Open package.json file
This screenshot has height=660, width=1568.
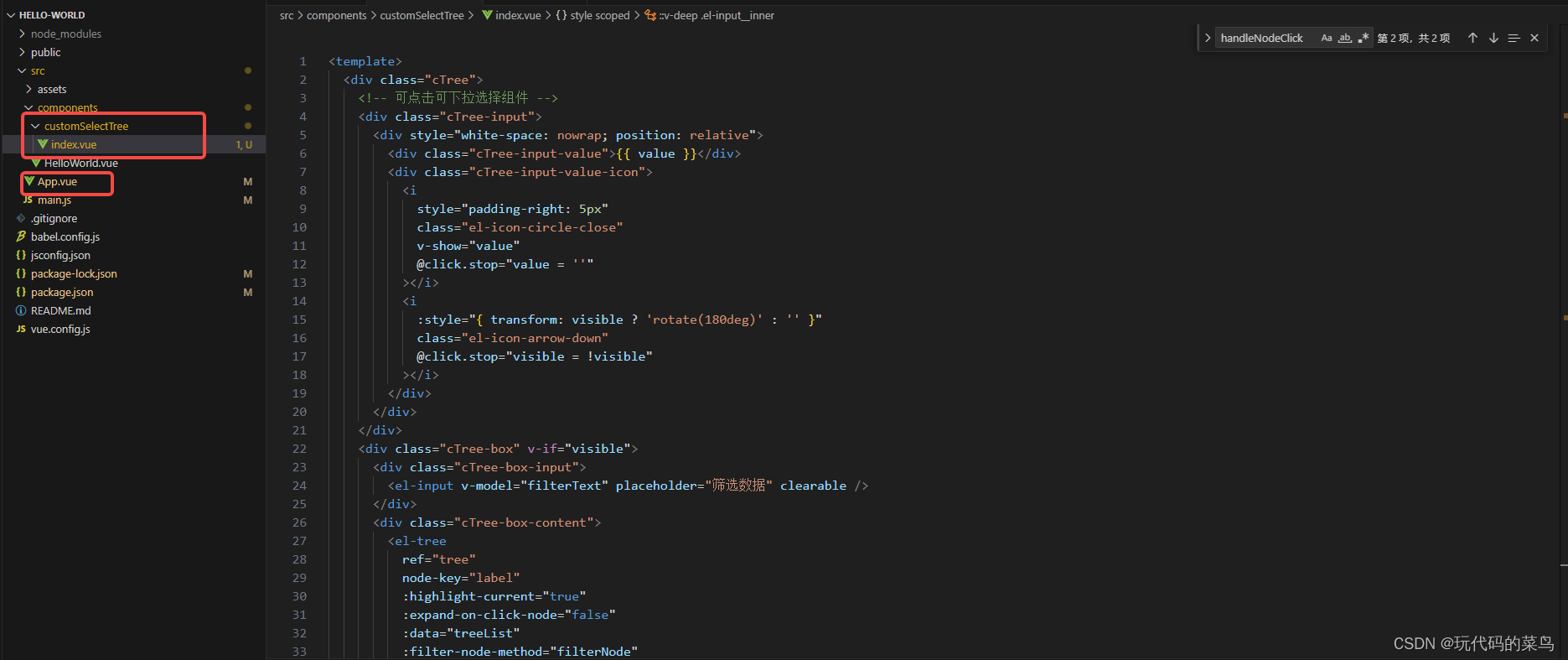tap(62, 292)
